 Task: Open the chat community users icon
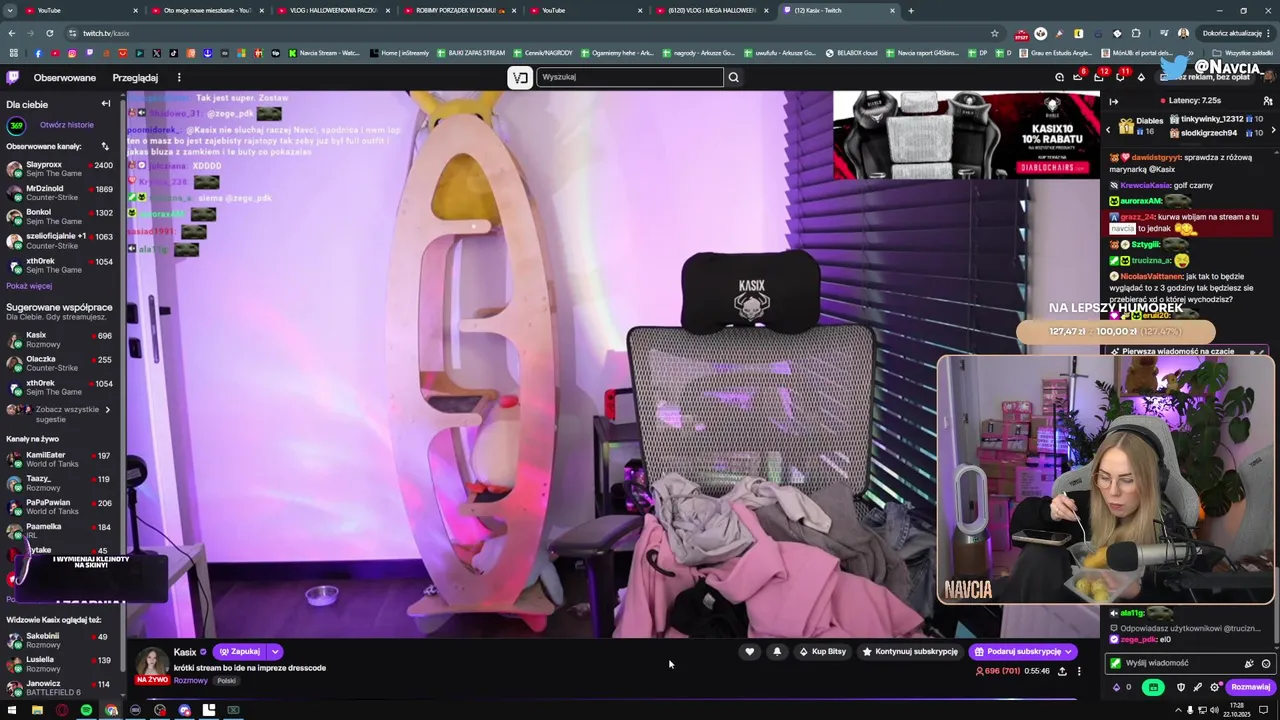click(1267, 101)
